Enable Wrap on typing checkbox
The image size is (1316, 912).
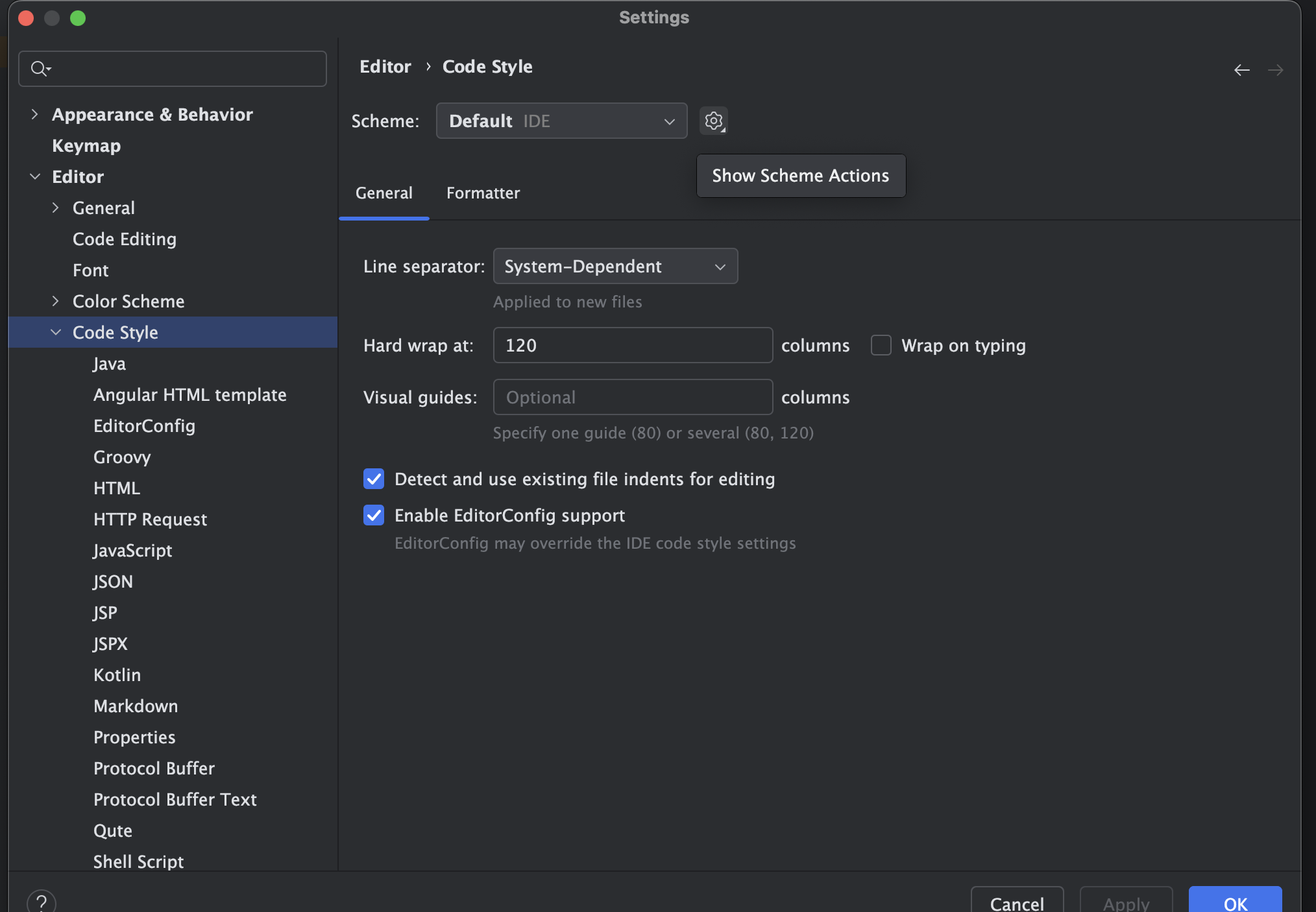pyautogui.click(x=881, y=345)
